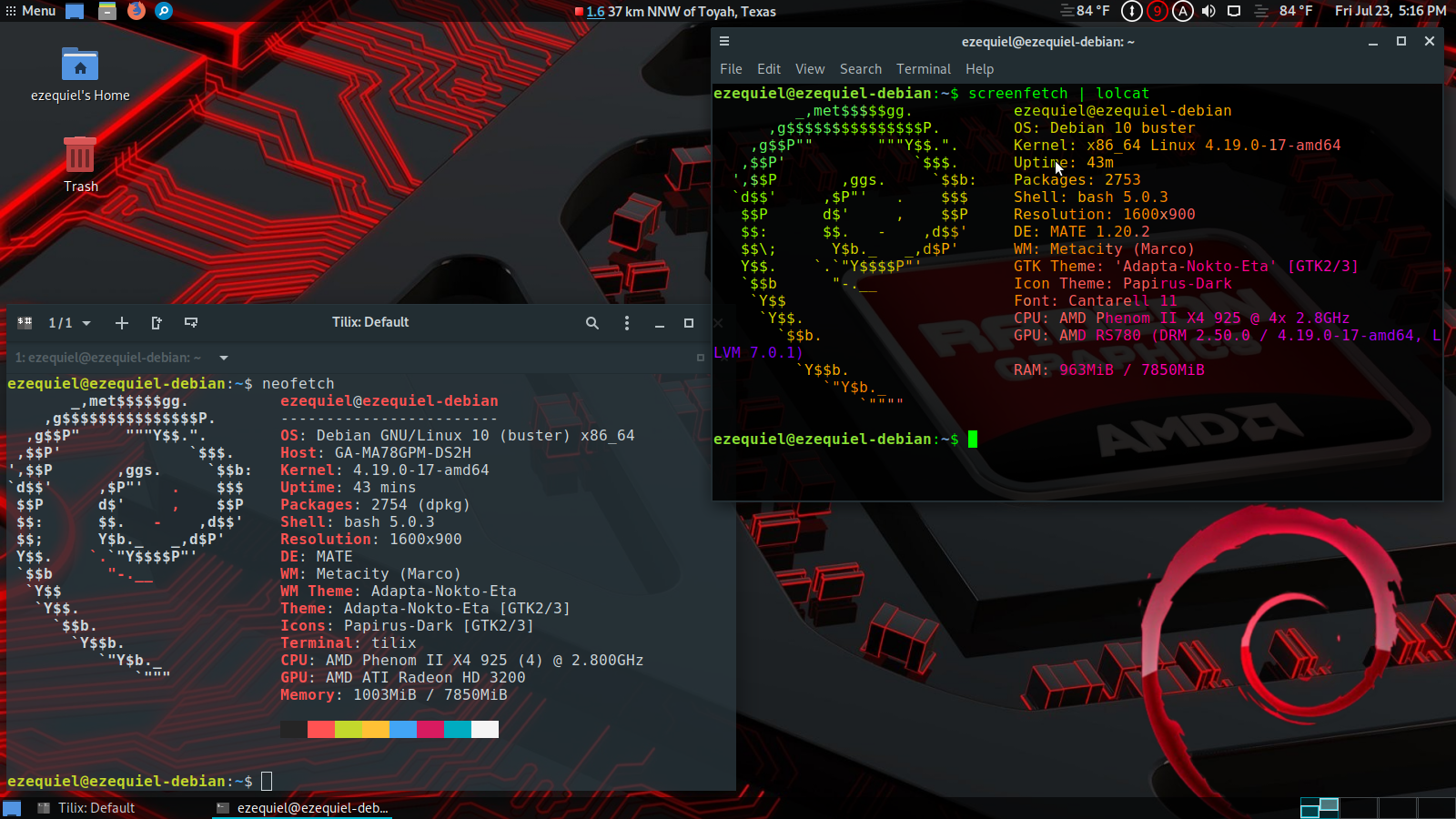Open Tilix sidebar session view icon

point(25,323)
